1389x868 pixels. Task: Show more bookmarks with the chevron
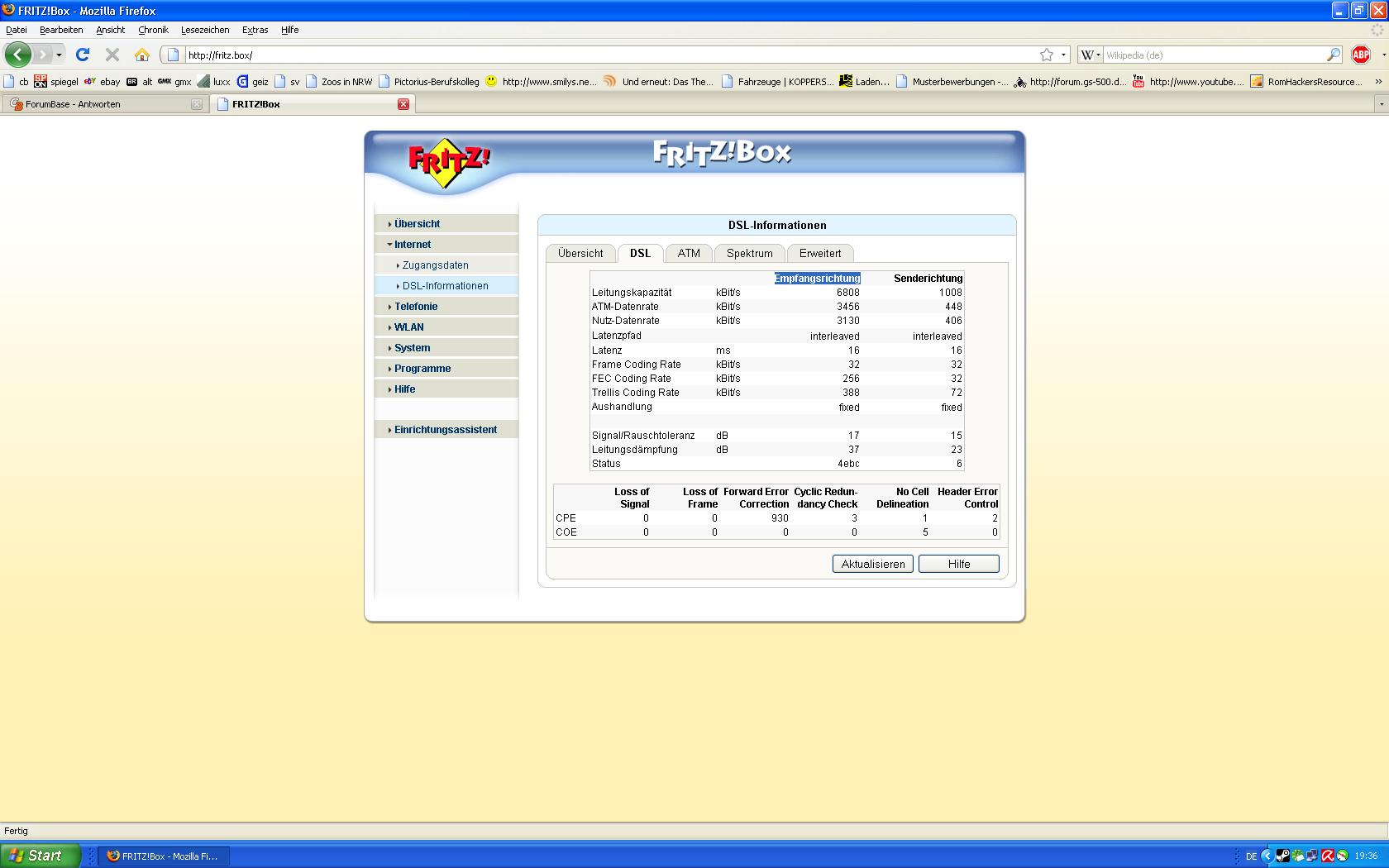pyautogui.click(x=1378, y=82)
